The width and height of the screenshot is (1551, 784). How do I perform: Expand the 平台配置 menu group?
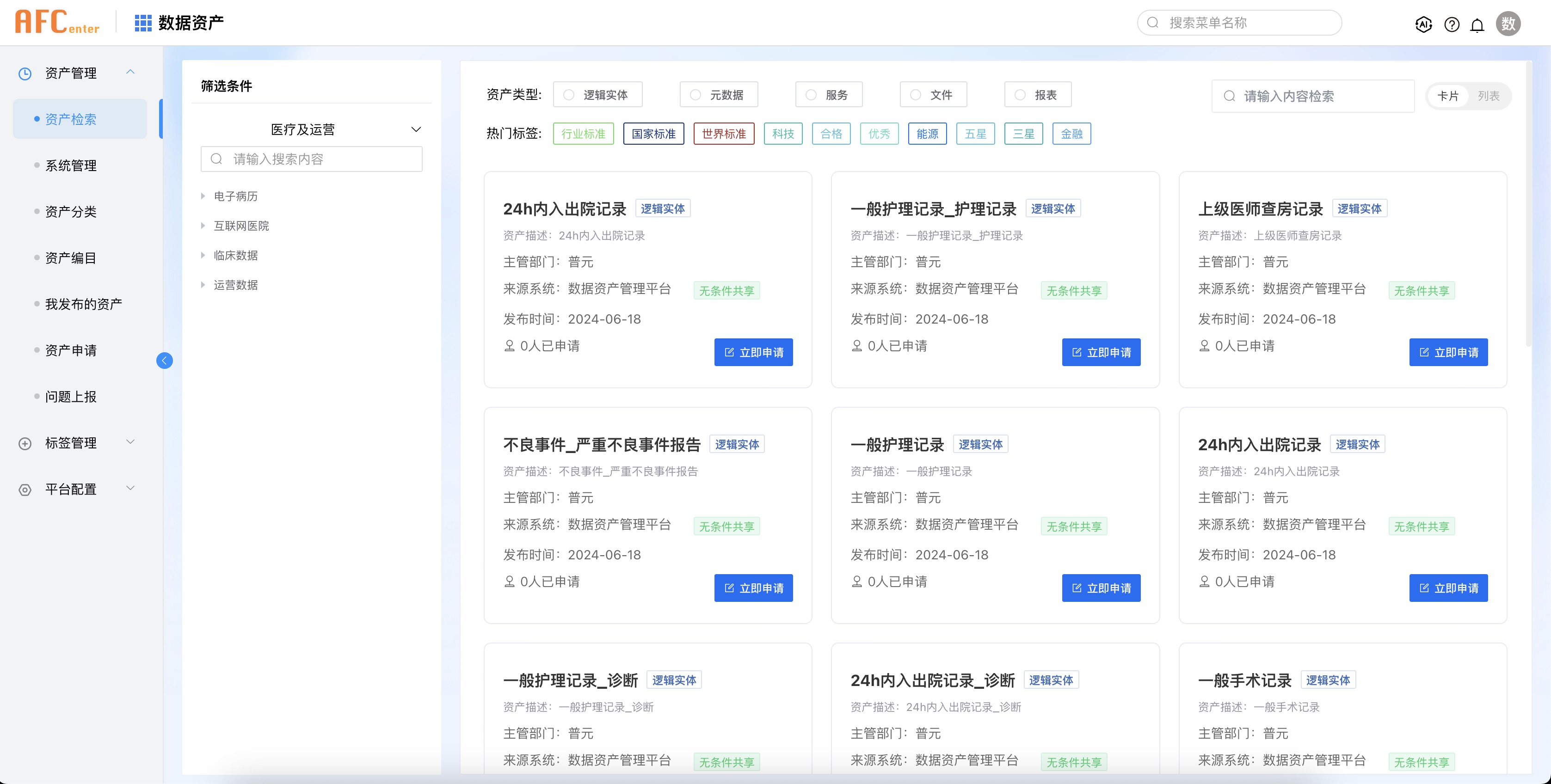pos(130,489)
